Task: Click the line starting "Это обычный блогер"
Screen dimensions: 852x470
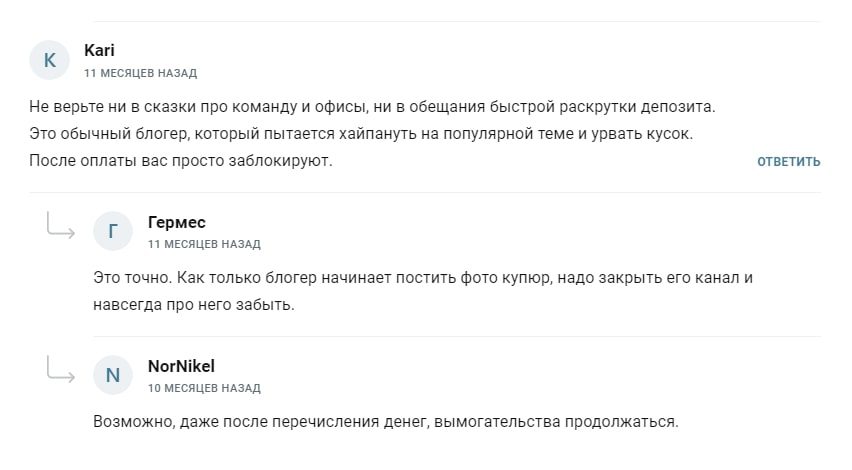Action: (x=360, y=133)
